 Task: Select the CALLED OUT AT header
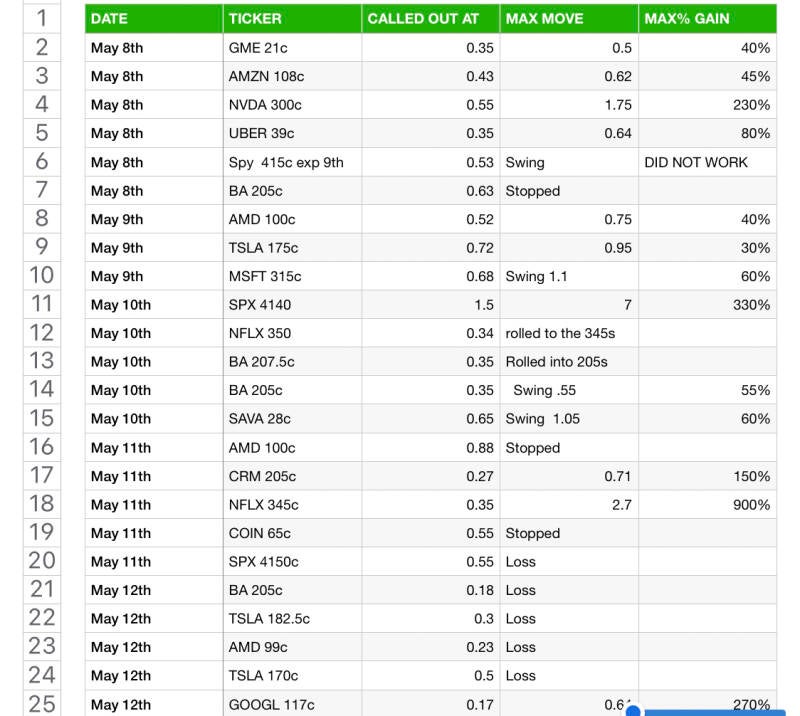[430, 18]
